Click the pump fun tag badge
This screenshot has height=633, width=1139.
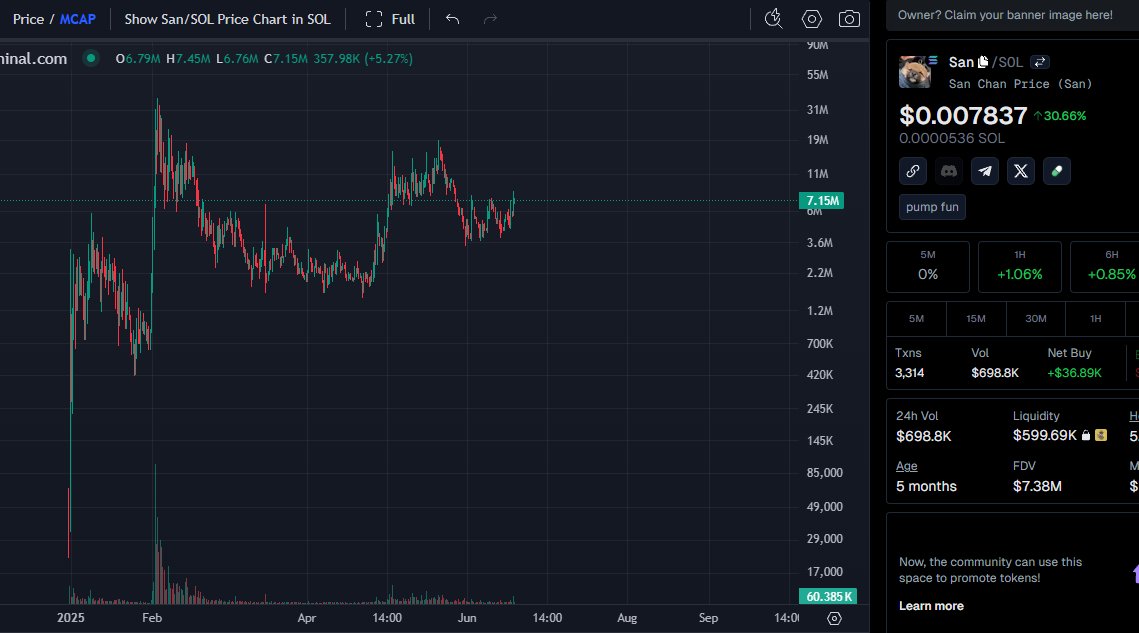tap(931, 206)
